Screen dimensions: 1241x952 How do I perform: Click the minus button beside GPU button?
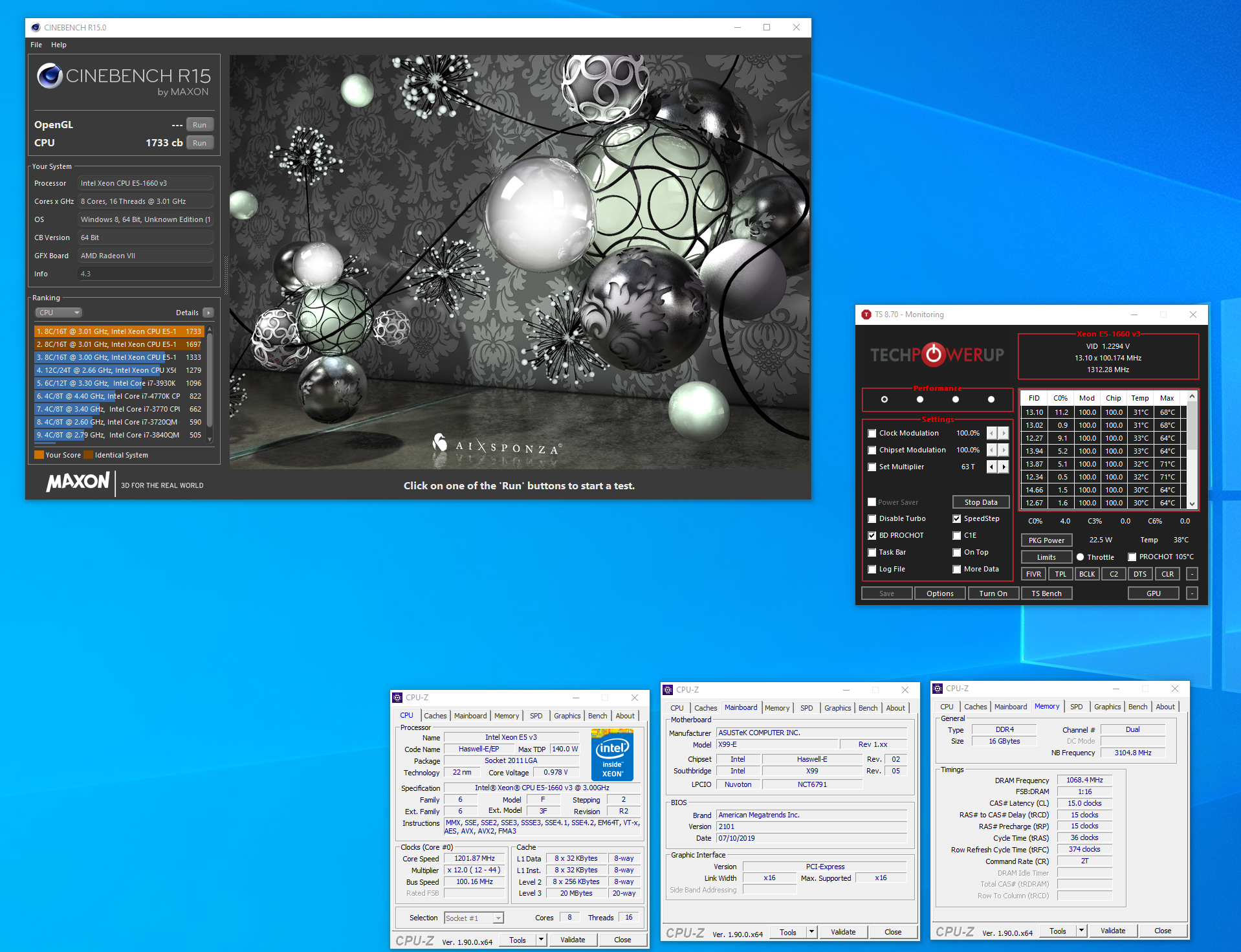[x=1192, y=593]
